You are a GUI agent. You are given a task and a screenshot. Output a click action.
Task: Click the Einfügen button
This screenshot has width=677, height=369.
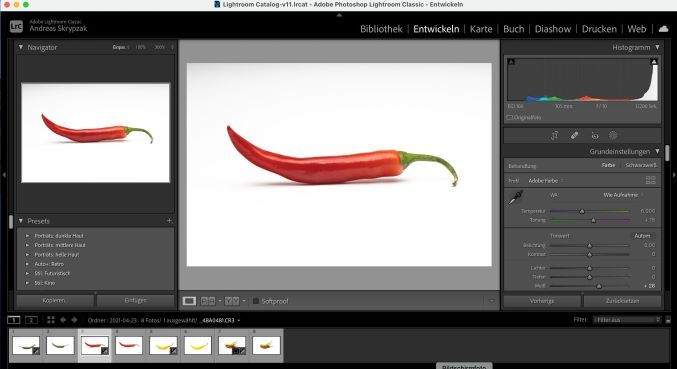tap(136, 300)
